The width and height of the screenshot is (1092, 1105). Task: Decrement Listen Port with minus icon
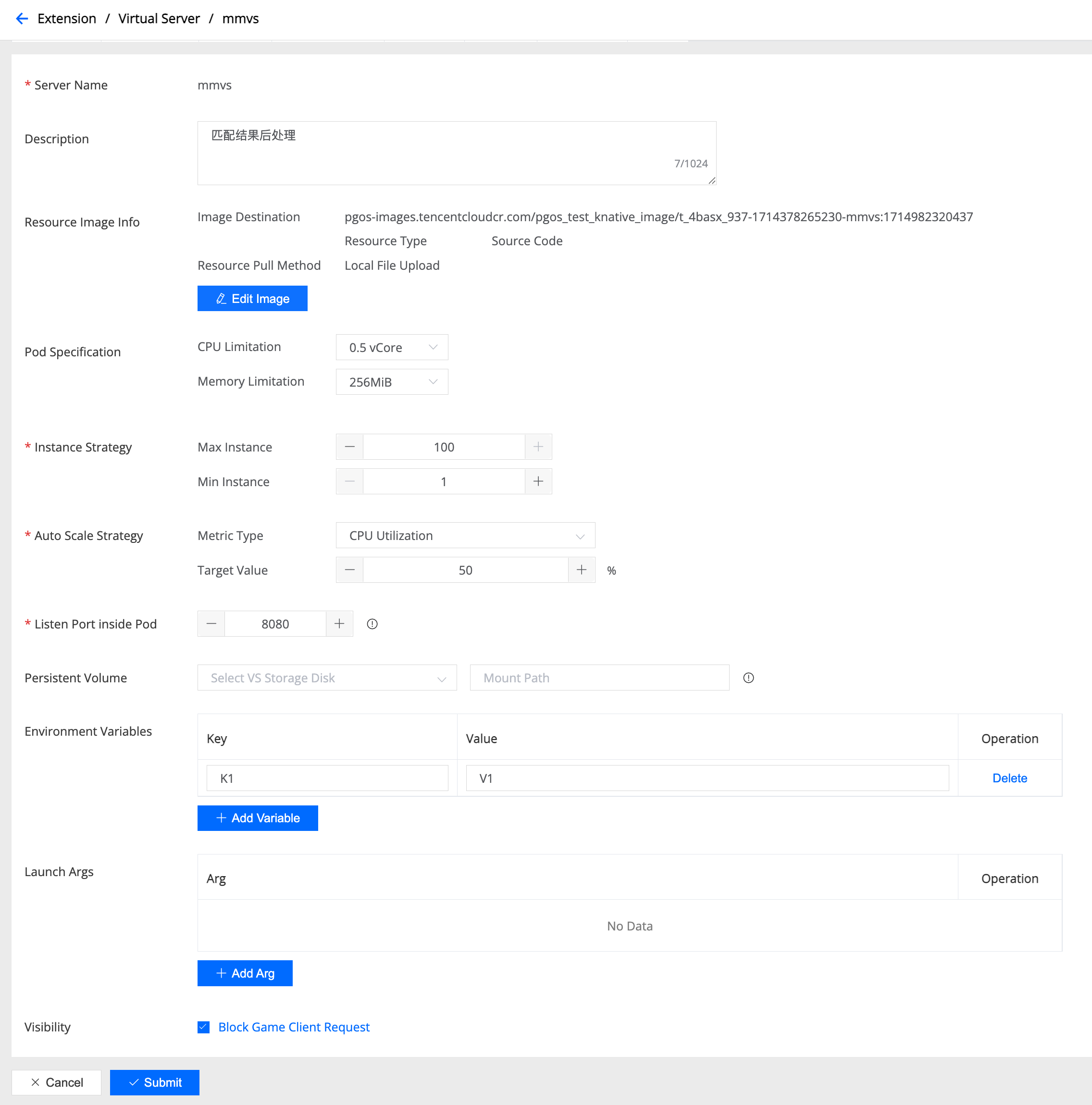[211, 624]
